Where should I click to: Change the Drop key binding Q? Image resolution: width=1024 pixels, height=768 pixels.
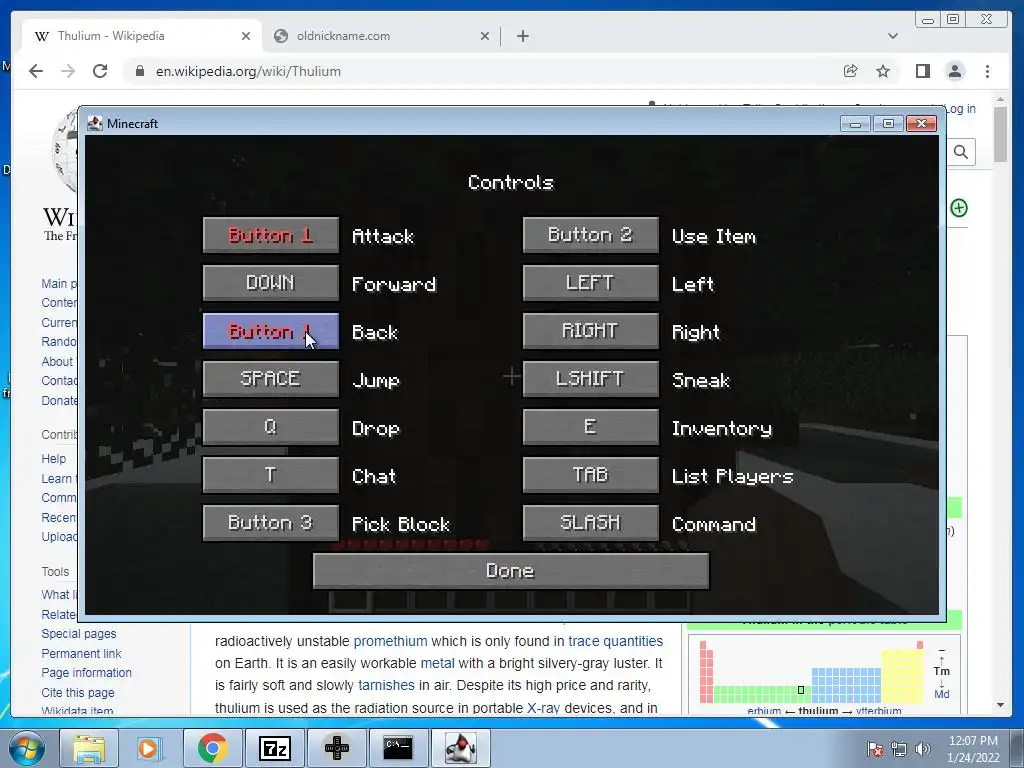point(270,427)
